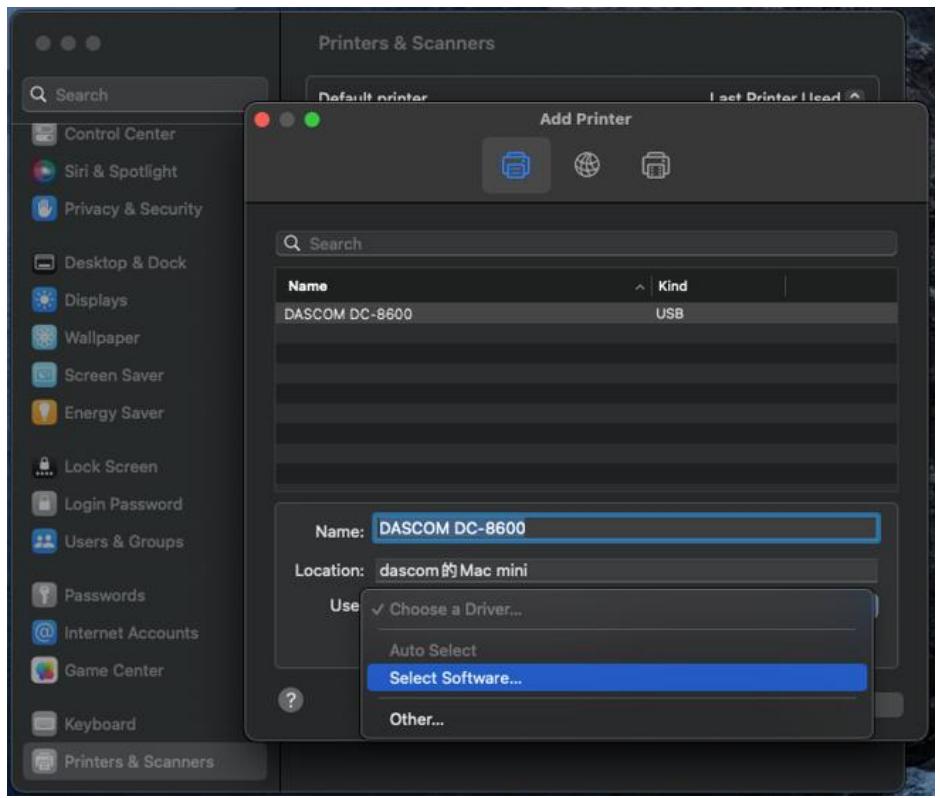Click the Privacy & Security hand icon
940x798 pixels.
click(44, 209)
